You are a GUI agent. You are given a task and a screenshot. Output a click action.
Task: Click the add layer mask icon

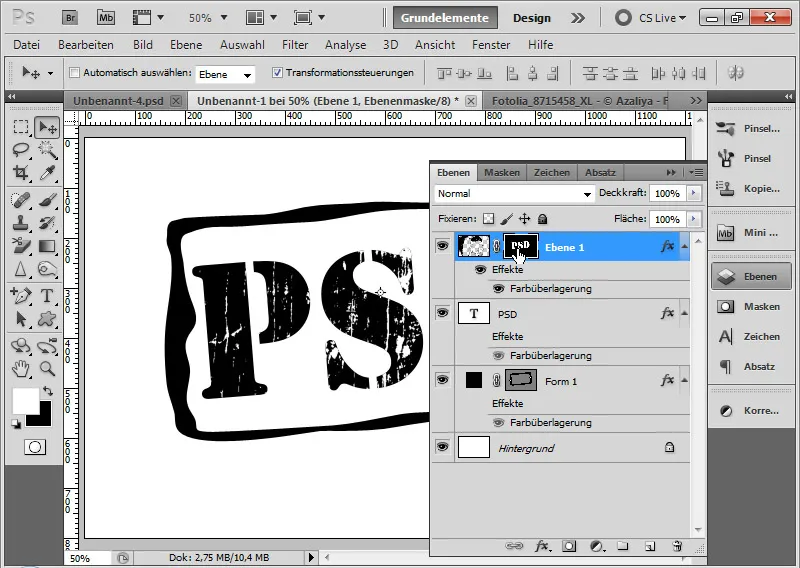(x=568, y=546)
